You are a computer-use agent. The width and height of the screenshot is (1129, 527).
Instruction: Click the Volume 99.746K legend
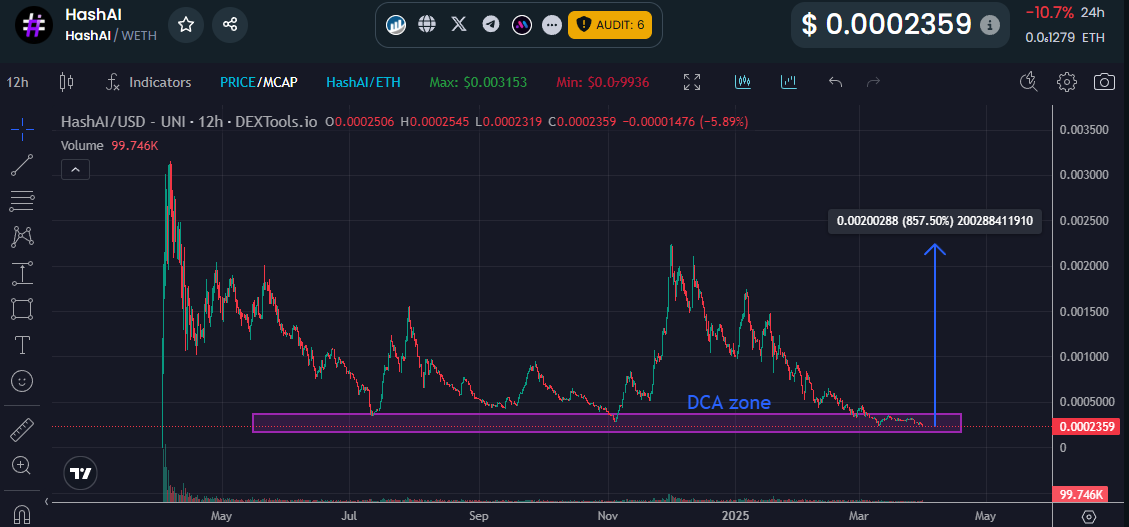coord(109,145)
